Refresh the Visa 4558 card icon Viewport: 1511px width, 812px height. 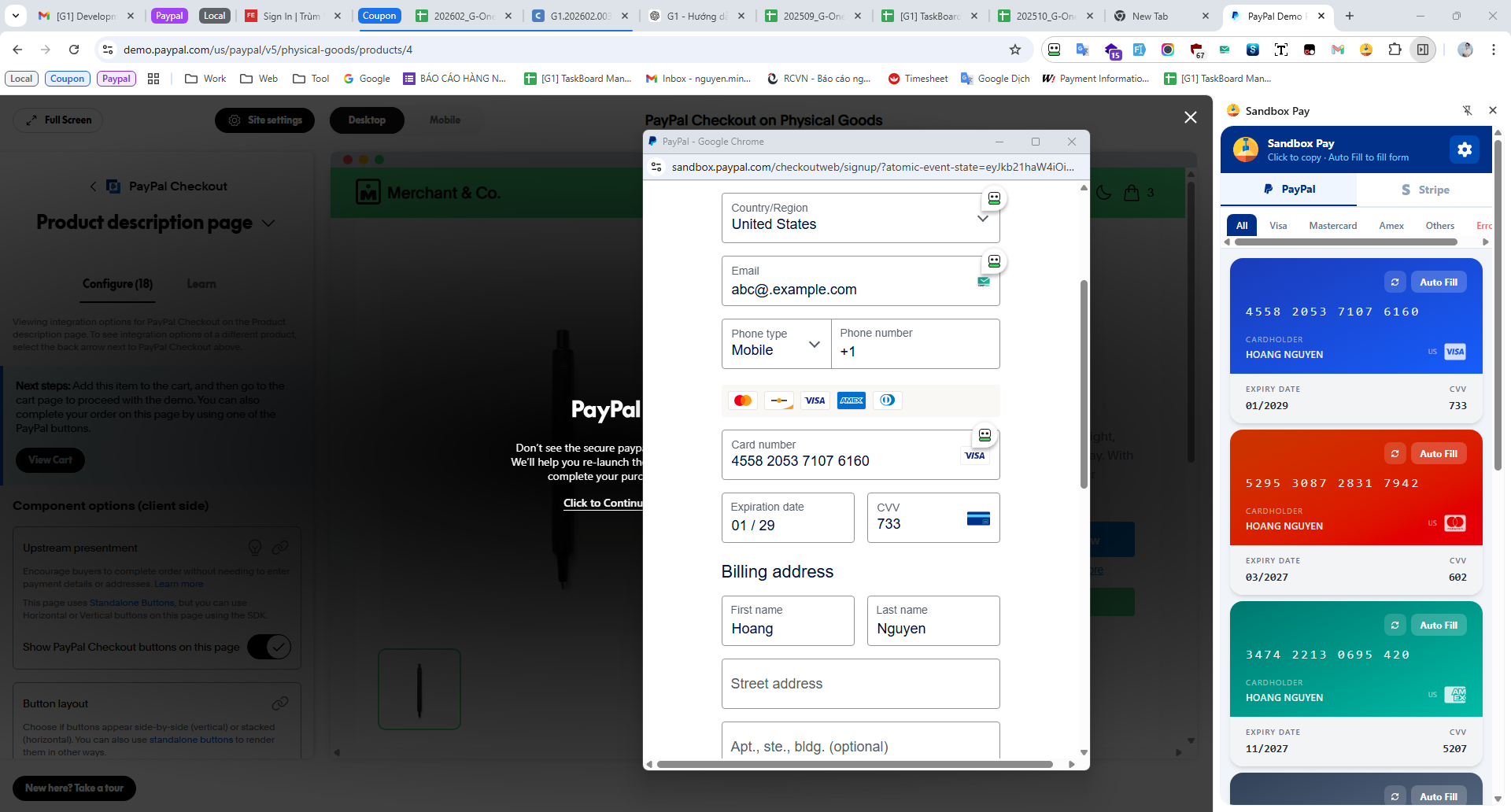click(1395, 282)
